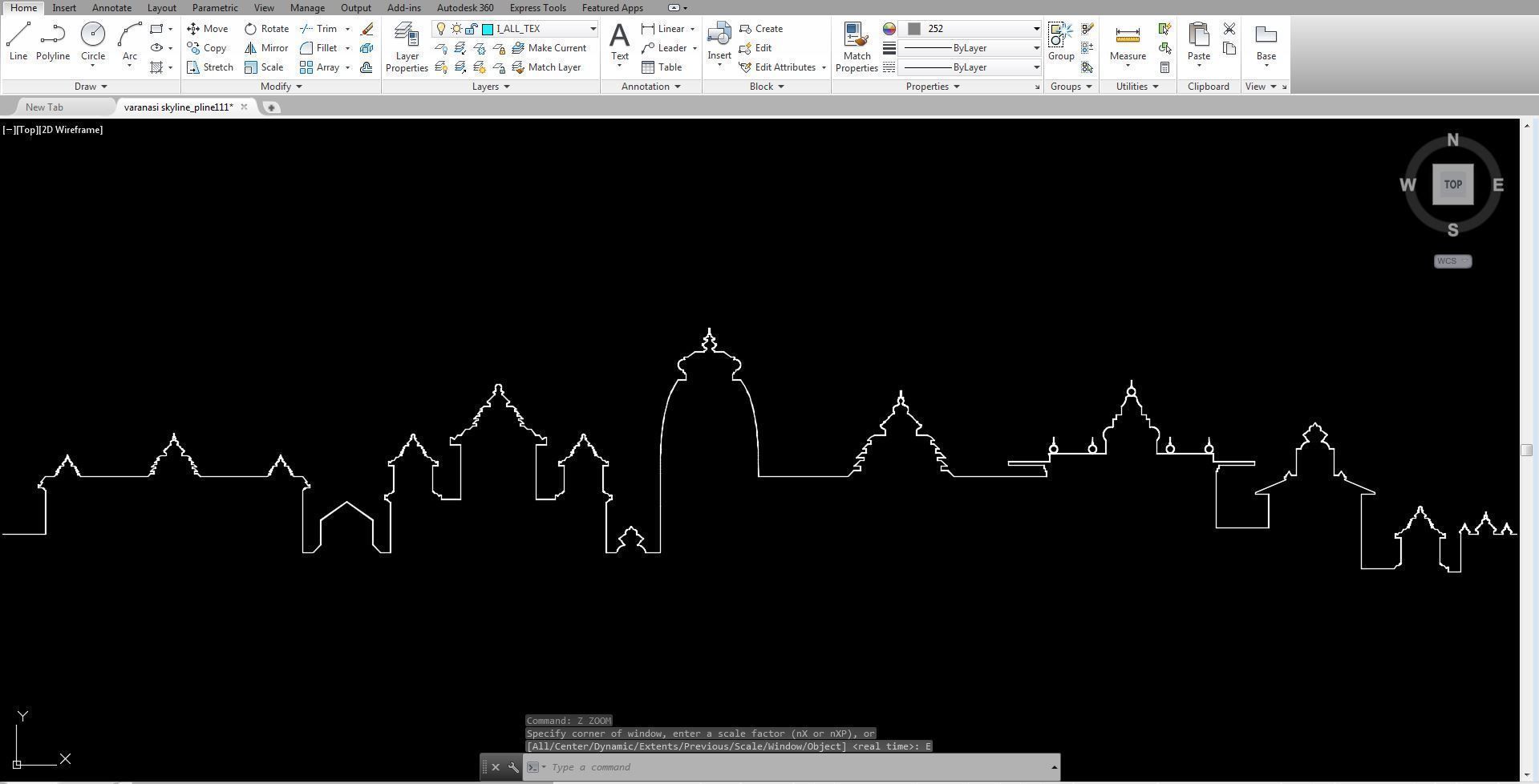Open the Output ribbon tab
The width and height of the screenshot is (1539, 784).
[x=356, y=8]
